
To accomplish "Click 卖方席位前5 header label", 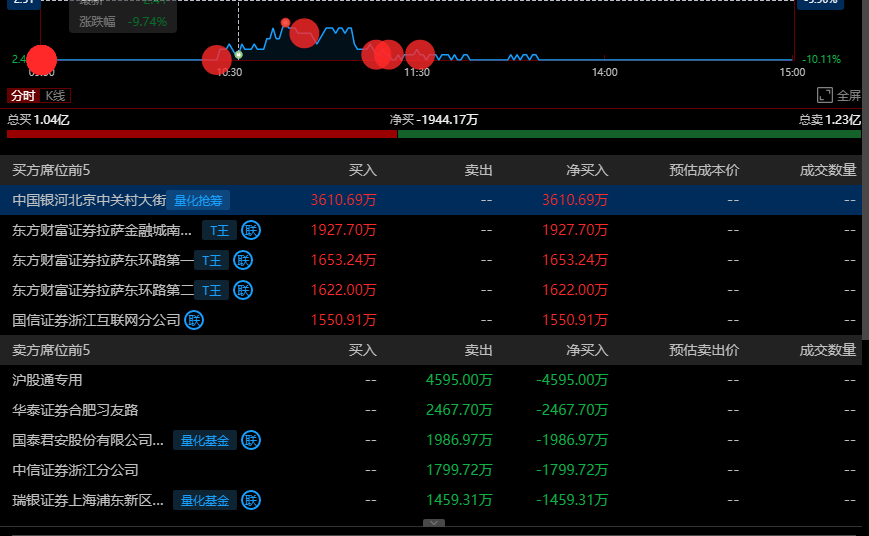I will coord(51,350).
